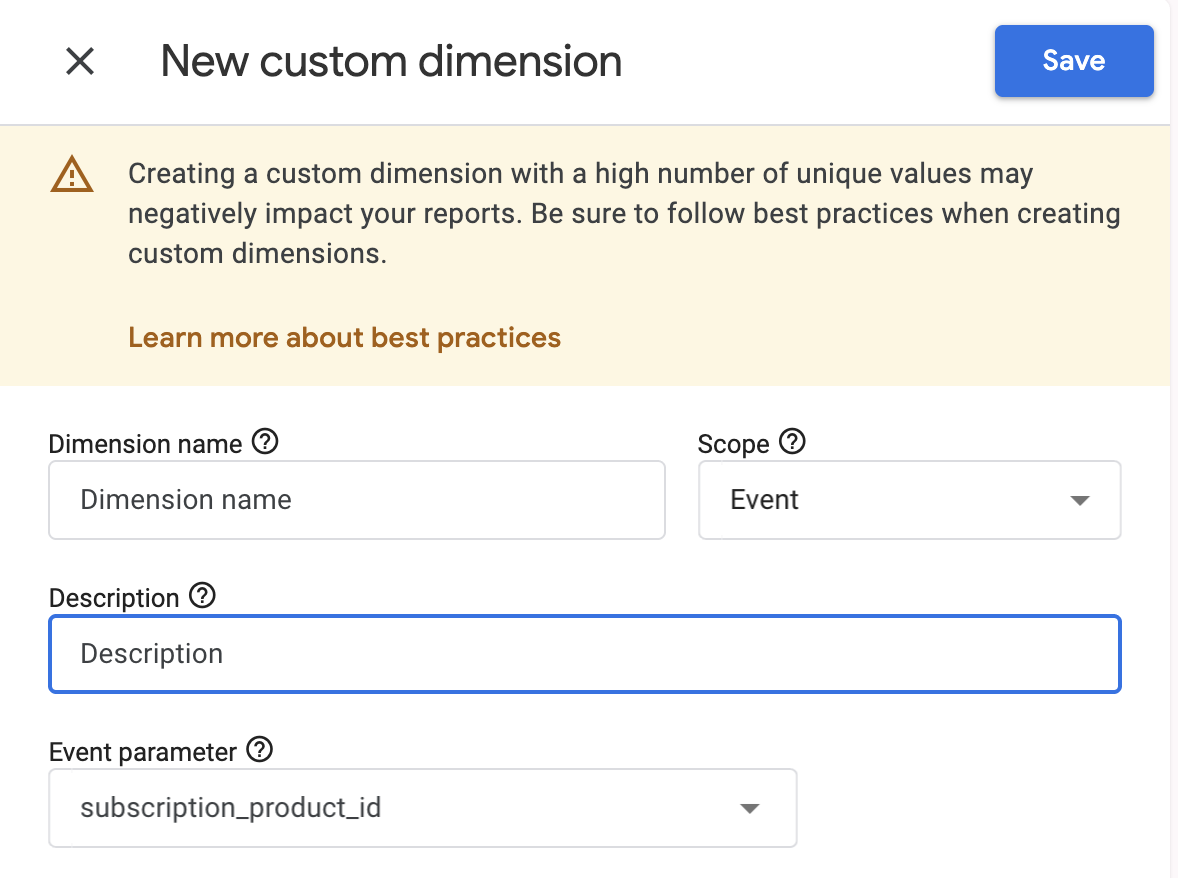Select the New custom dimension heading text
This screenshot has height=878, width=1178.
pyautogui.click(x=391, y=61)
